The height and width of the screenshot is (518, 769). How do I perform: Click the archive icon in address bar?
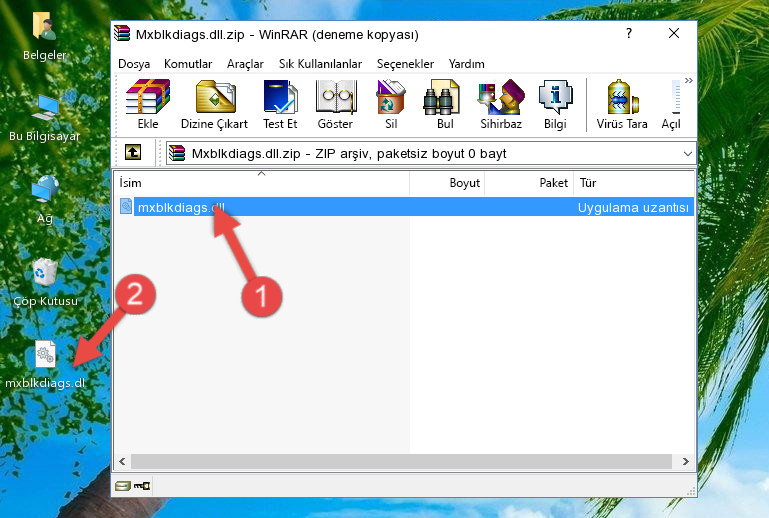point(177,154)
